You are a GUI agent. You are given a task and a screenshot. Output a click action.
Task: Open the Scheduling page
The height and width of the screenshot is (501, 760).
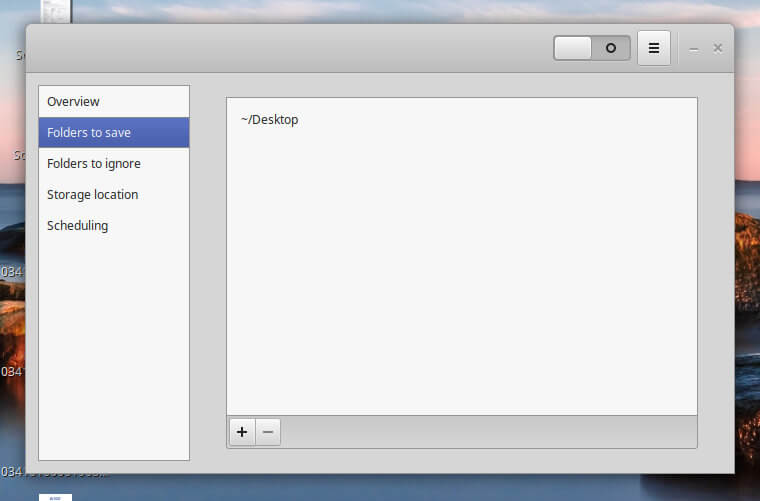(x=113, y=226)
